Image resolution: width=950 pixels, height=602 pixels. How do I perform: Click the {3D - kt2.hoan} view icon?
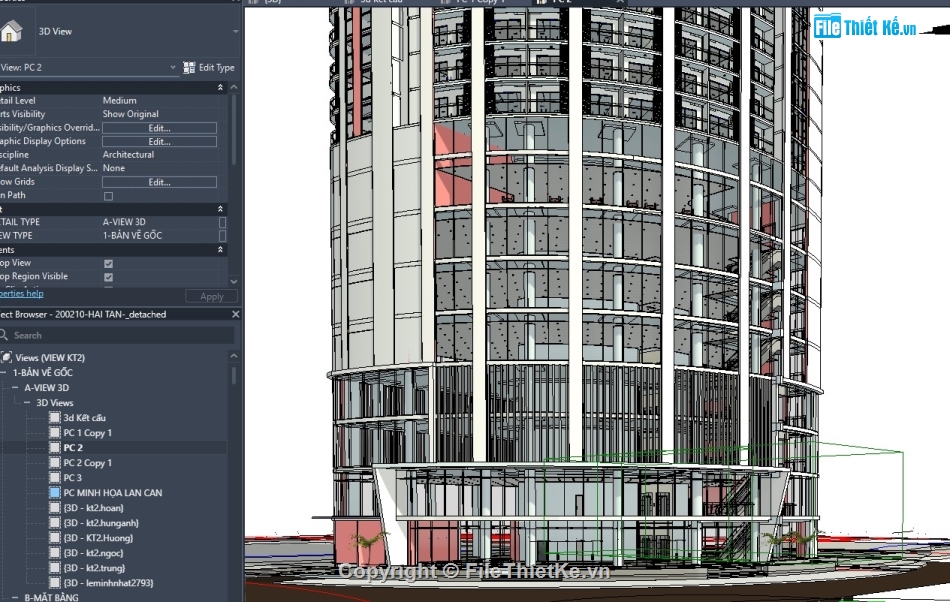point(55,508)
